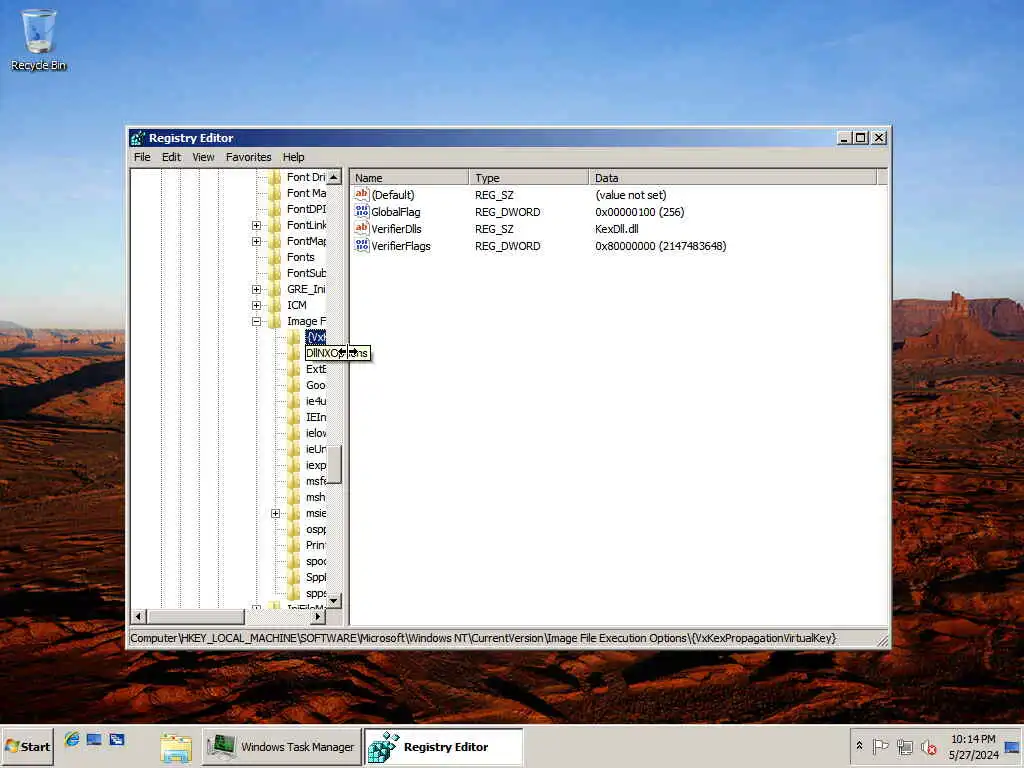1024x768 pixels.
Task: Click the Action Center flag tray icon
Action: click(880, 746)
